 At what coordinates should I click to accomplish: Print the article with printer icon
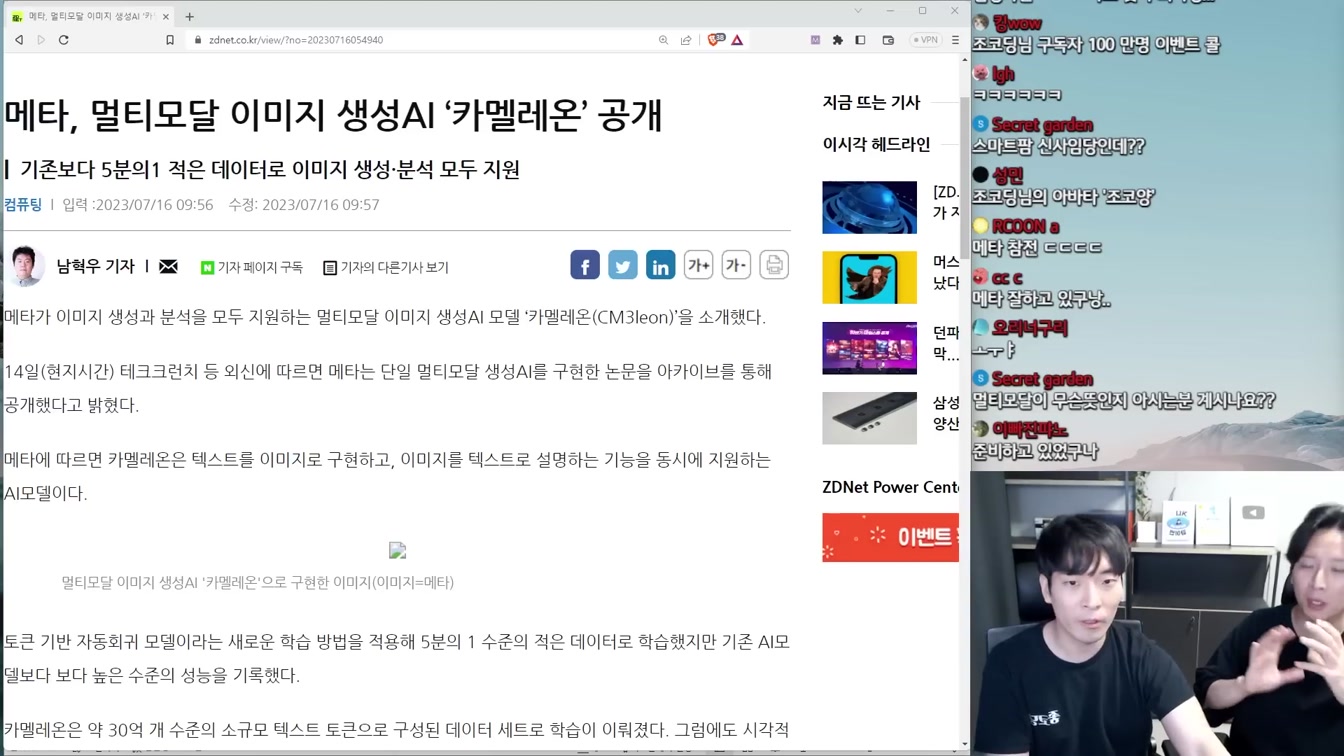tap(774, 265)
